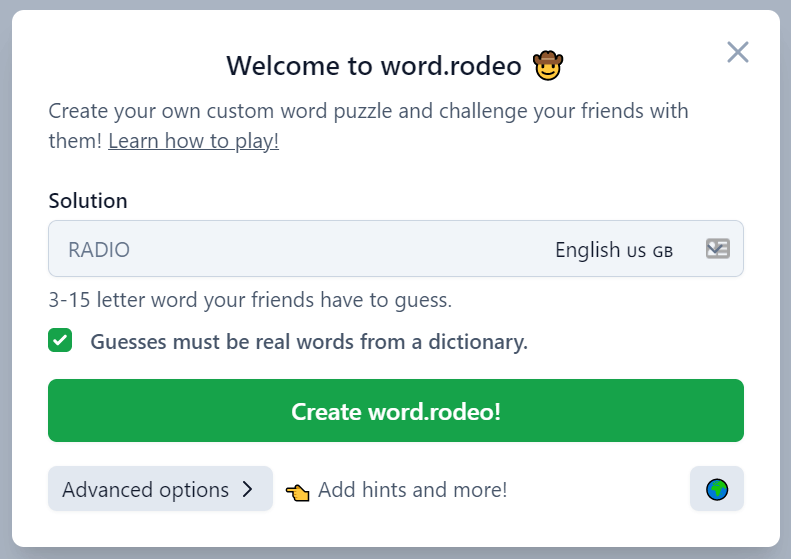Click the pointing hand emoji
791x559 pixels.
click(x=298, y=491)
